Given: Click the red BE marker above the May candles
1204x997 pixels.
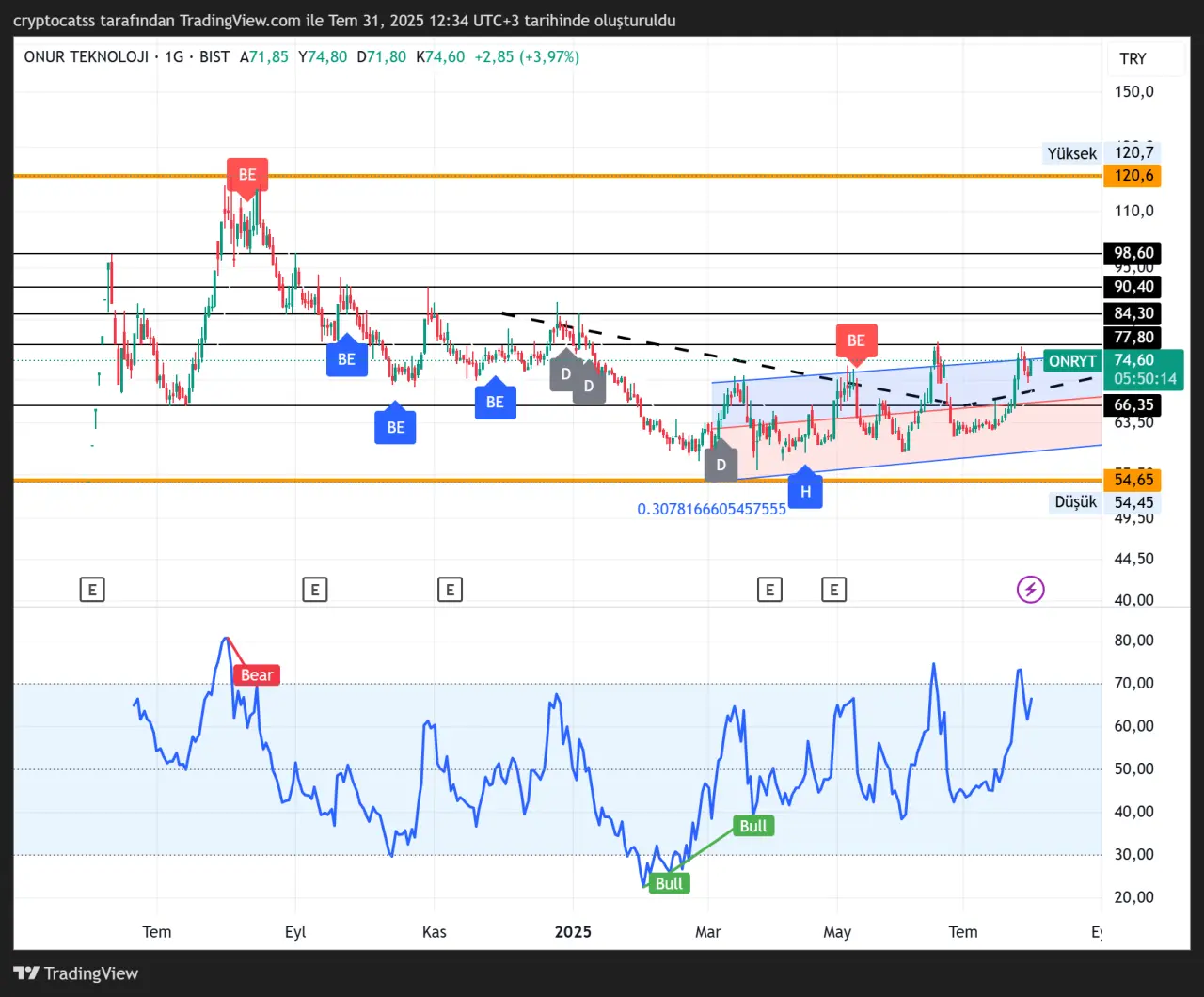Looking at the screenshot, I should coord(855,340).
